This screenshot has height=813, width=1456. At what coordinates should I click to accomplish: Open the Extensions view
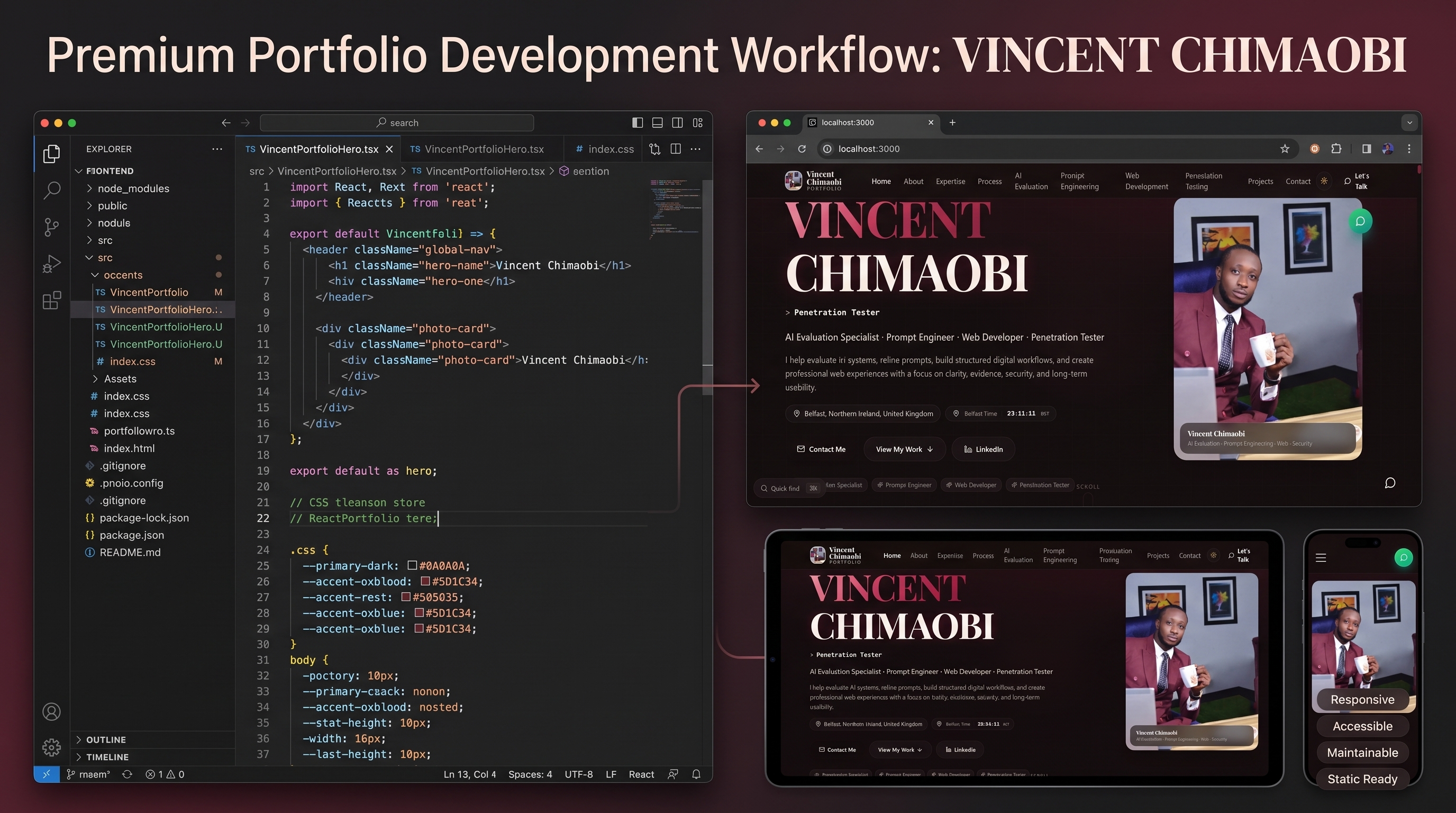tap(51, 300)
